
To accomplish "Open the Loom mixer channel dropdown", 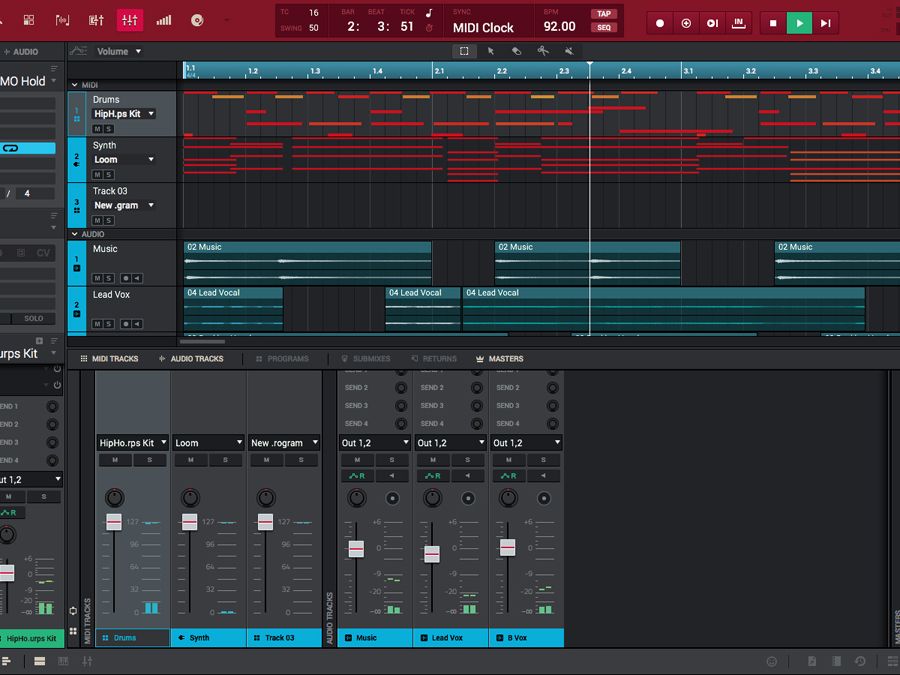I will pyautogui.click(x=208, y=443).
